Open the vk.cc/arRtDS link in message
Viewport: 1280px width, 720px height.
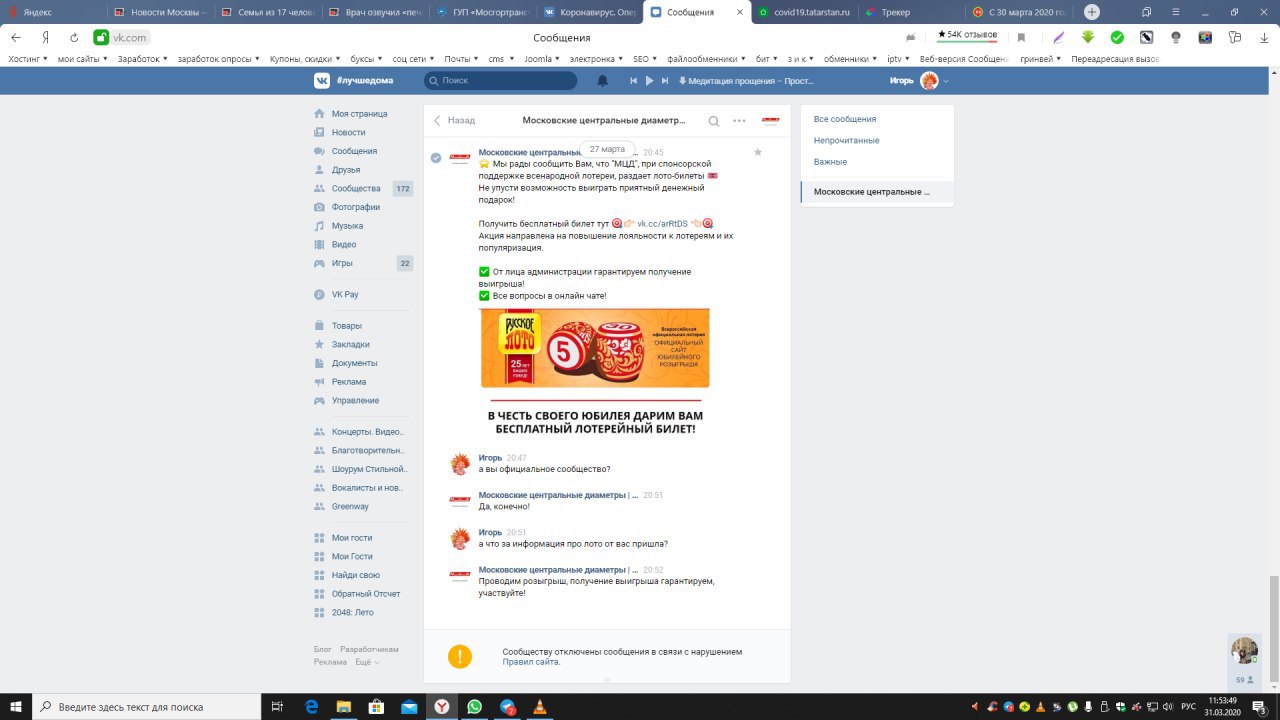coord(662,224)
